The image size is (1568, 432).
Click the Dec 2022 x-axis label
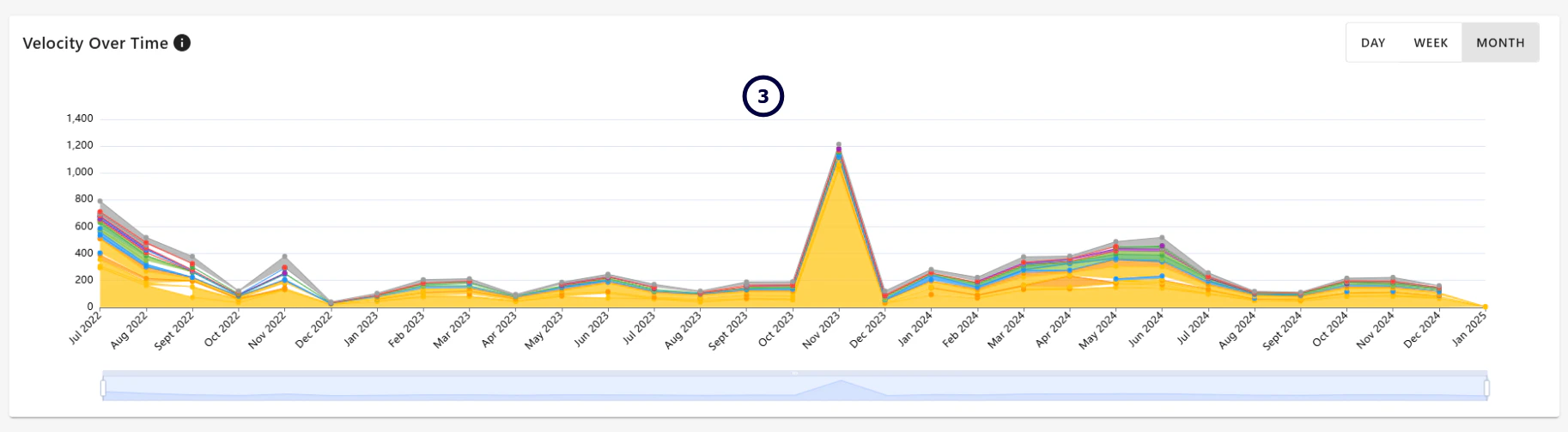[315, 330]
